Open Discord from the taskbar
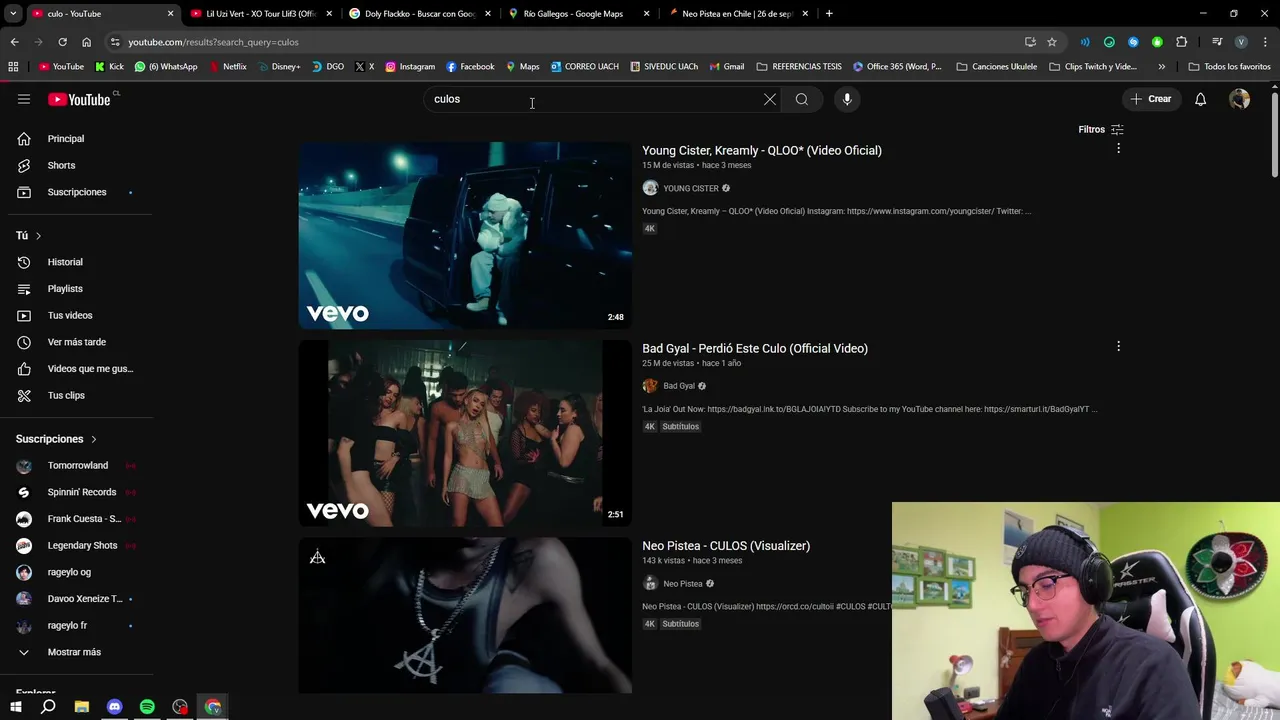 click(x=114, y=707)
